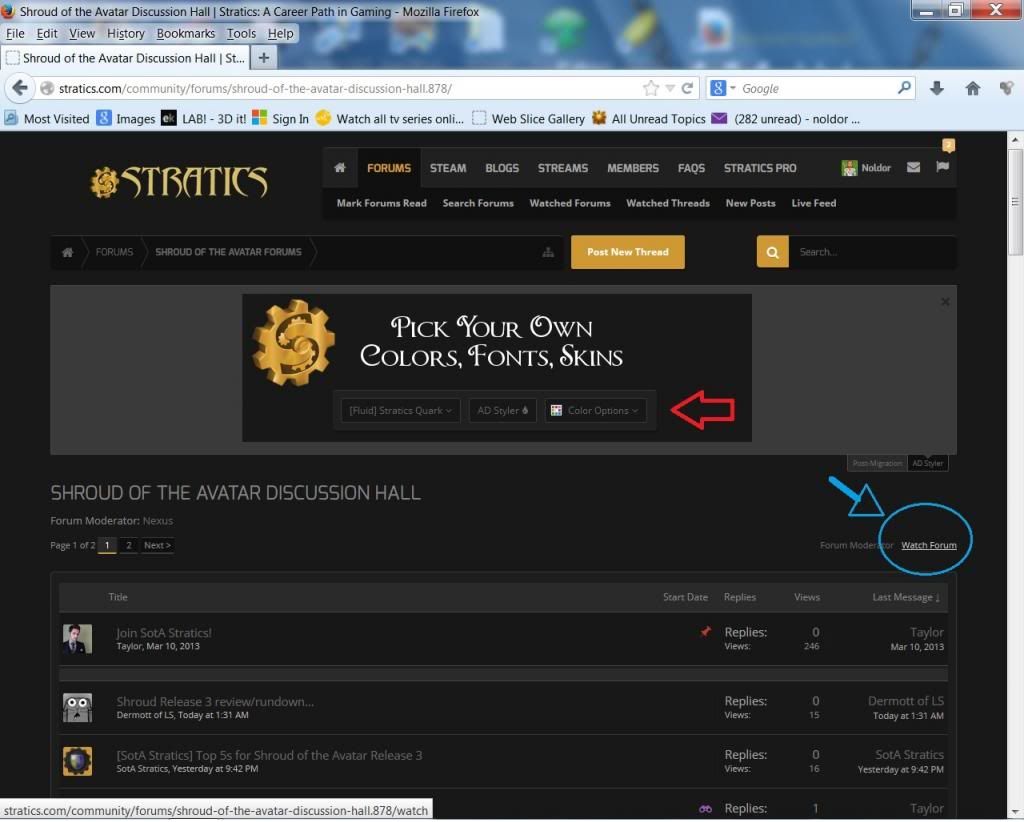The width and height of the screenshot is (1024, 822).
Task: Open the All Unread Topics bookmark
Action: [x=648, y=119]
